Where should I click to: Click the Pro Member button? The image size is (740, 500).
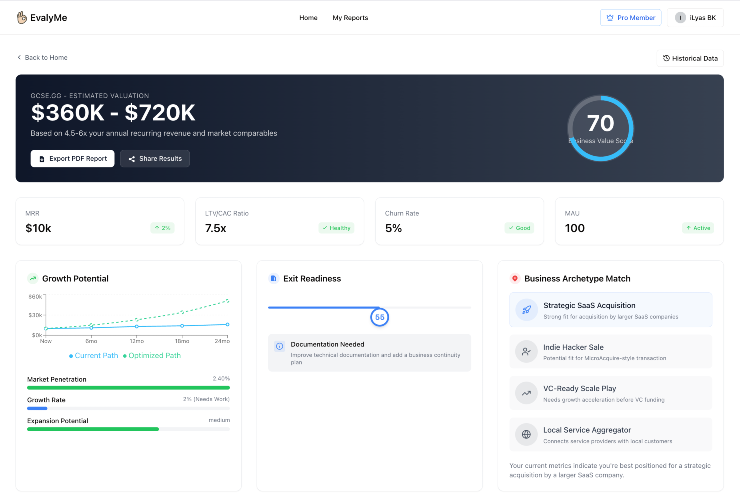pyautogui.click(x=631, y=17)
